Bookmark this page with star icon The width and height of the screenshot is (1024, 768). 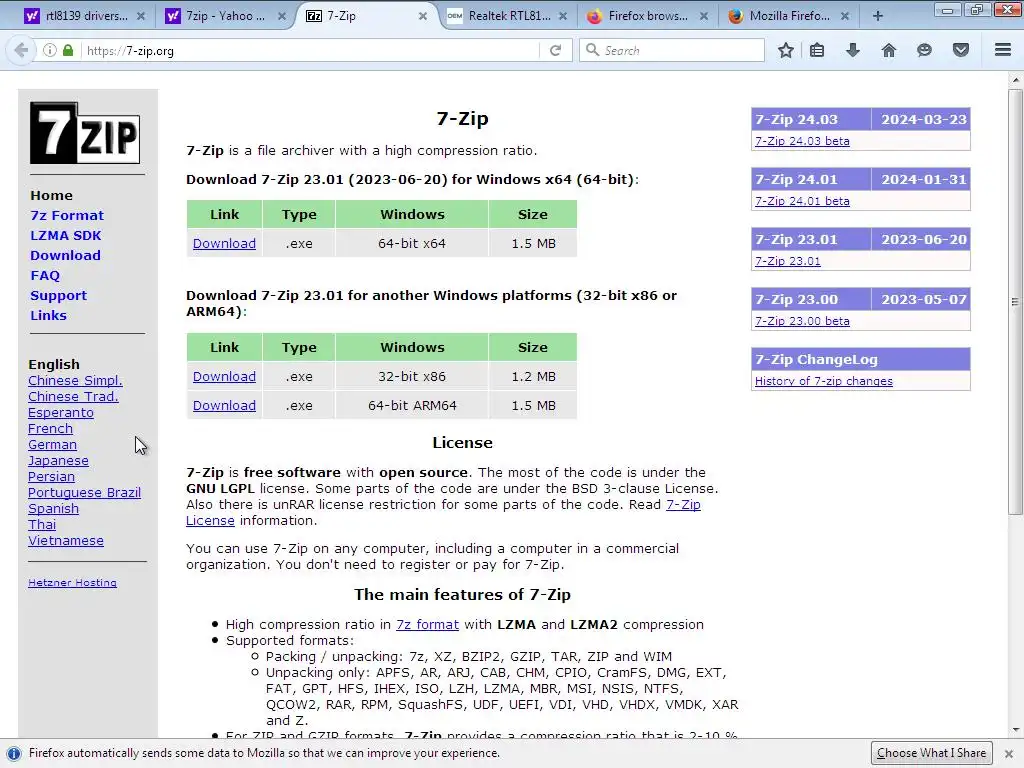(786, 50)
